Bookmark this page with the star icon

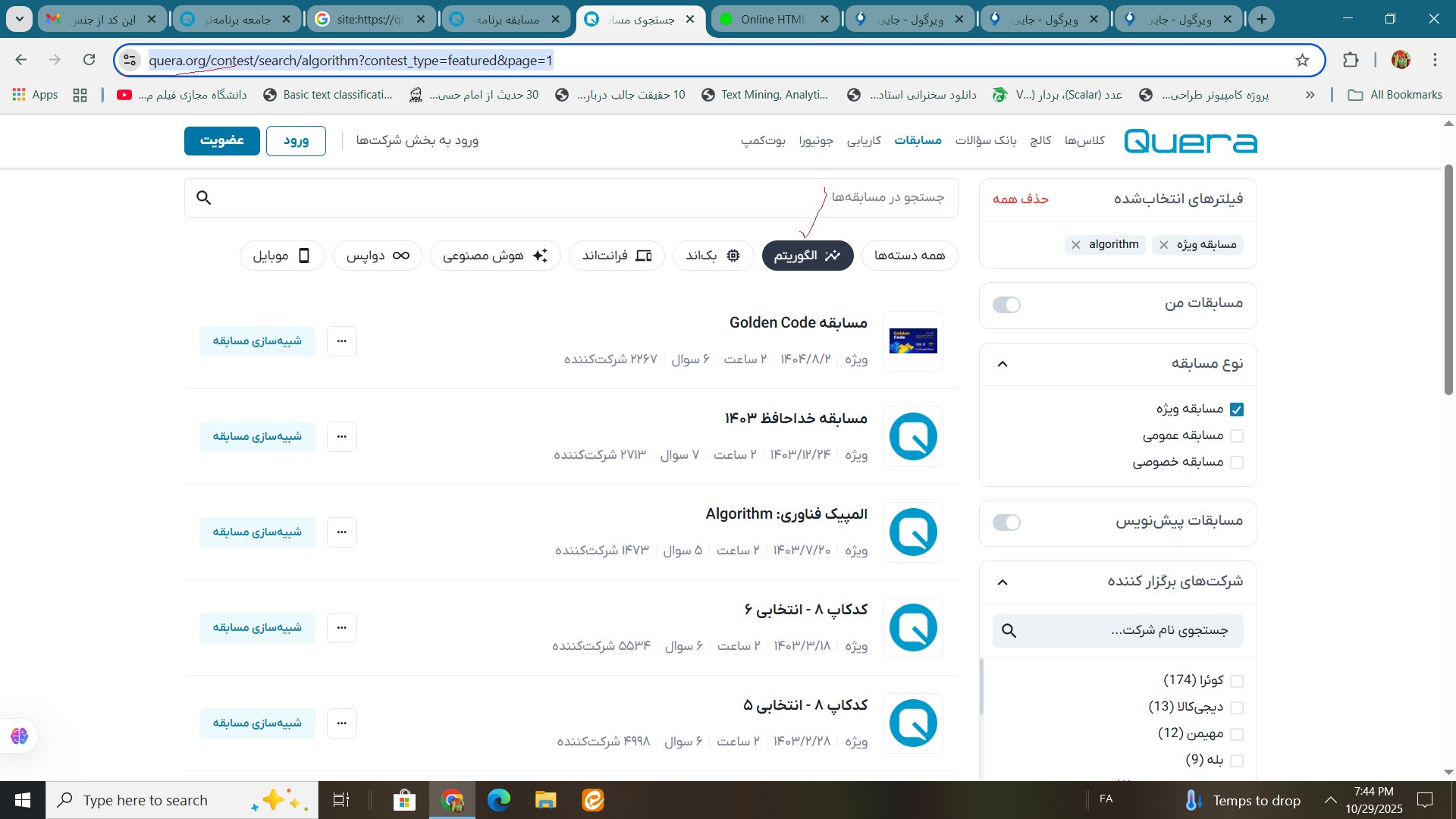(1302, 60)
